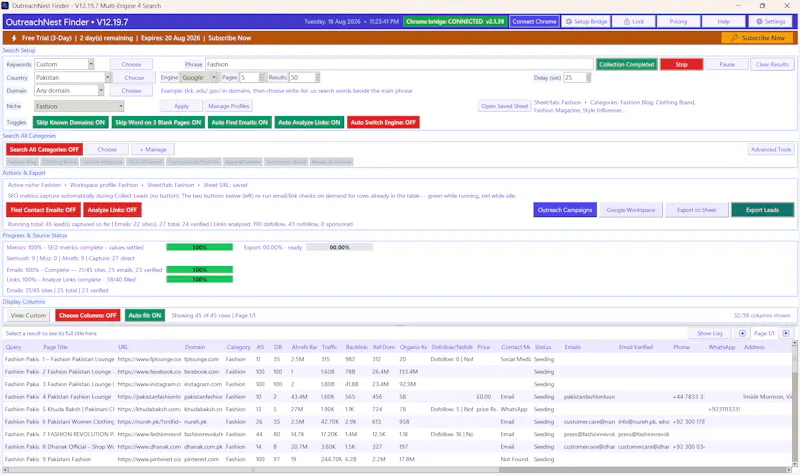This screenshot has height=475, width=800.
Task: Open Settings in the top bar
Action: 770,21
